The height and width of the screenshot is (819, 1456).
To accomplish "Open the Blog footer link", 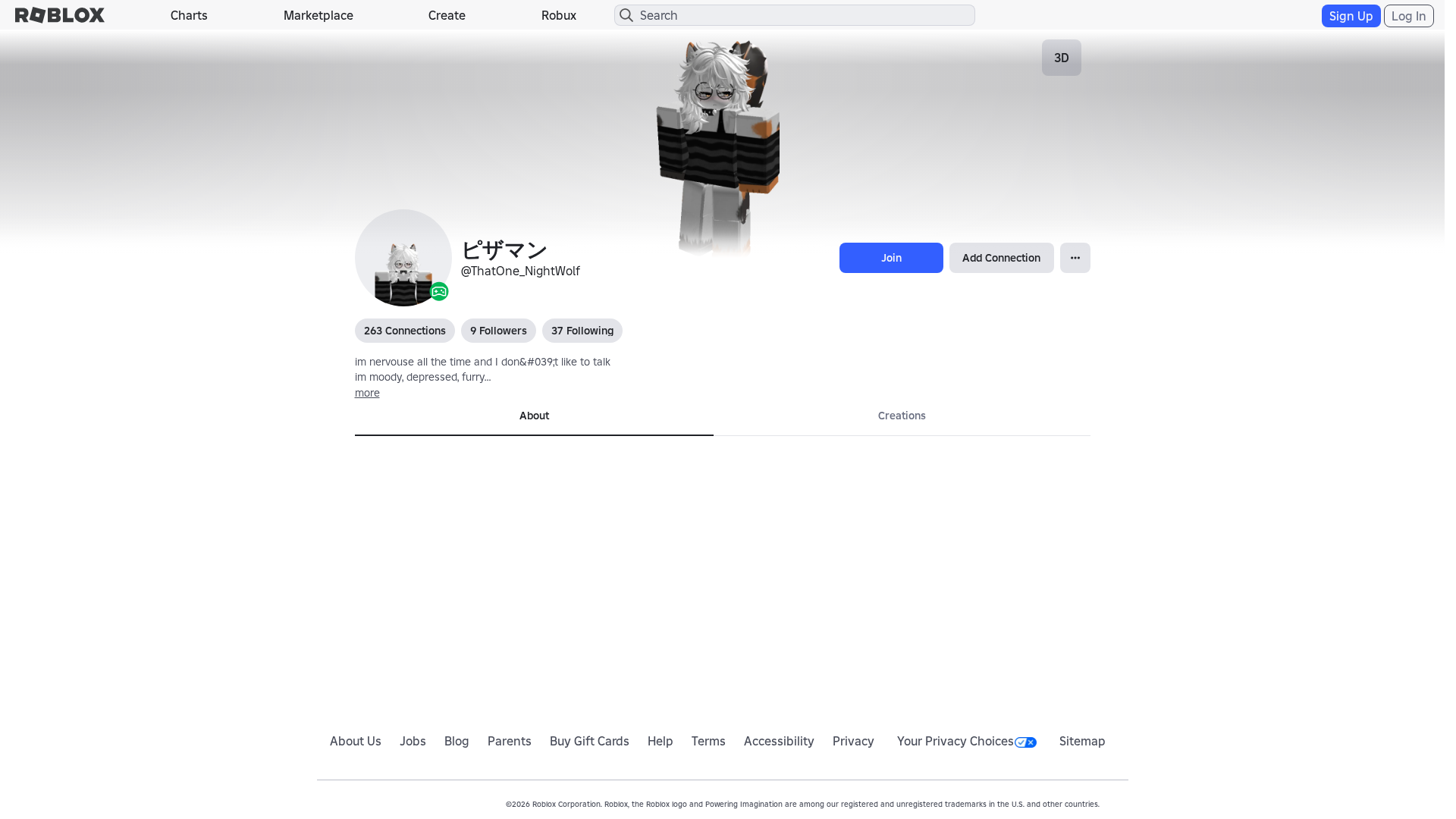I will [457, 742].
